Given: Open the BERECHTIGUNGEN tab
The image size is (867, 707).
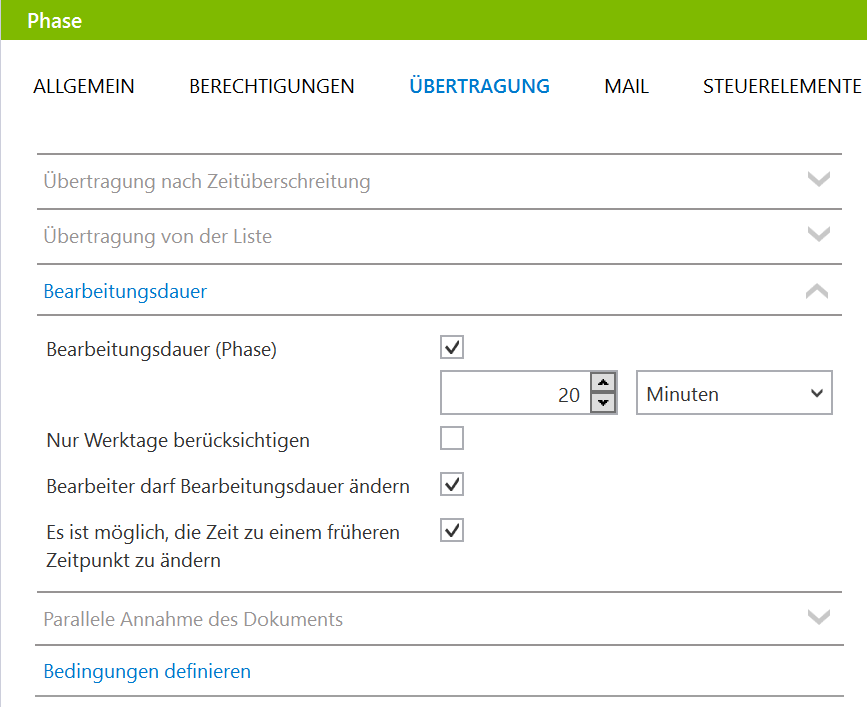Looking at the screenshot, I should (x=271, y=86).
